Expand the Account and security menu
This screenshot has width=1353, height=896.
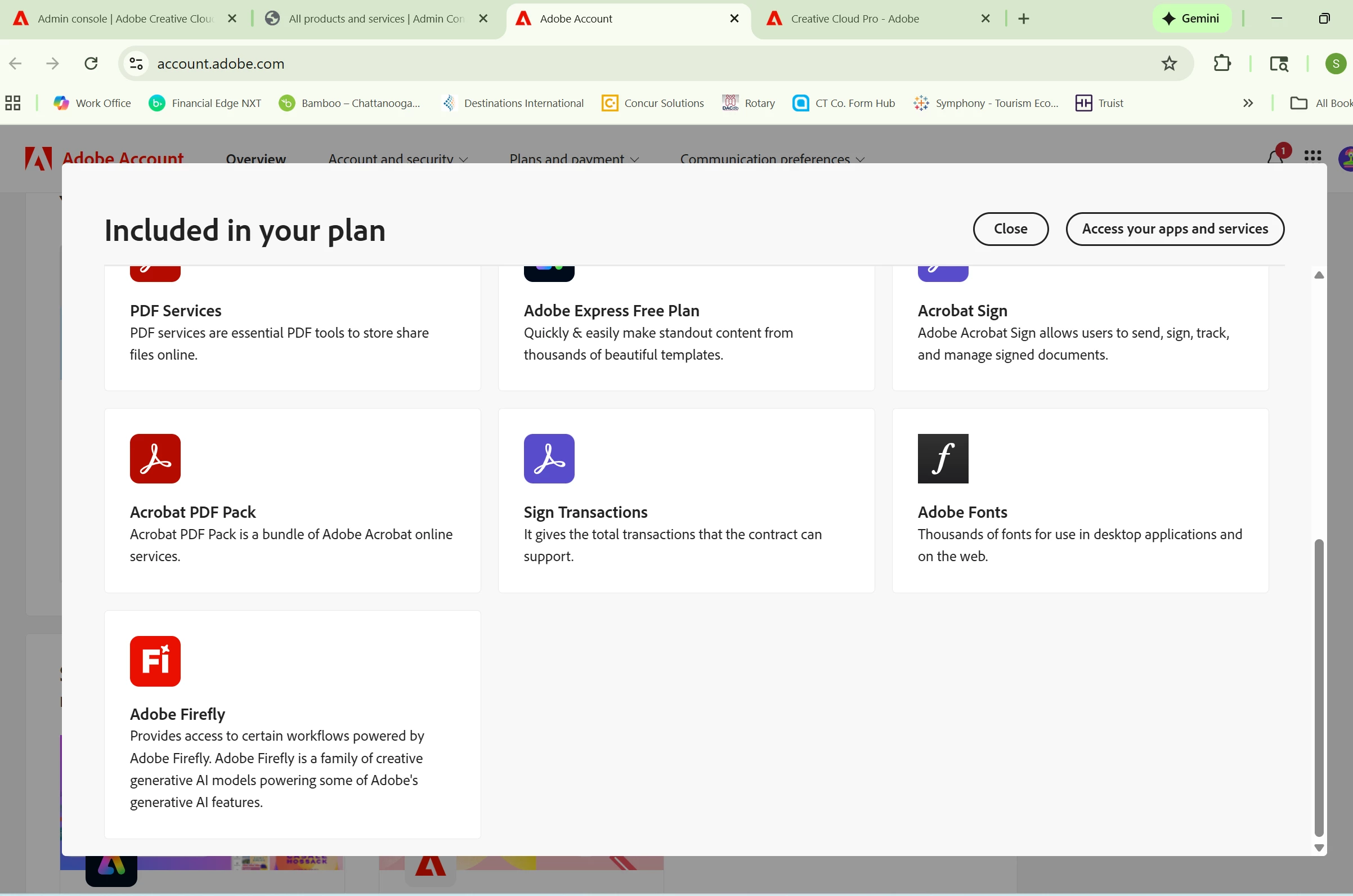click(x=398, y=159)
